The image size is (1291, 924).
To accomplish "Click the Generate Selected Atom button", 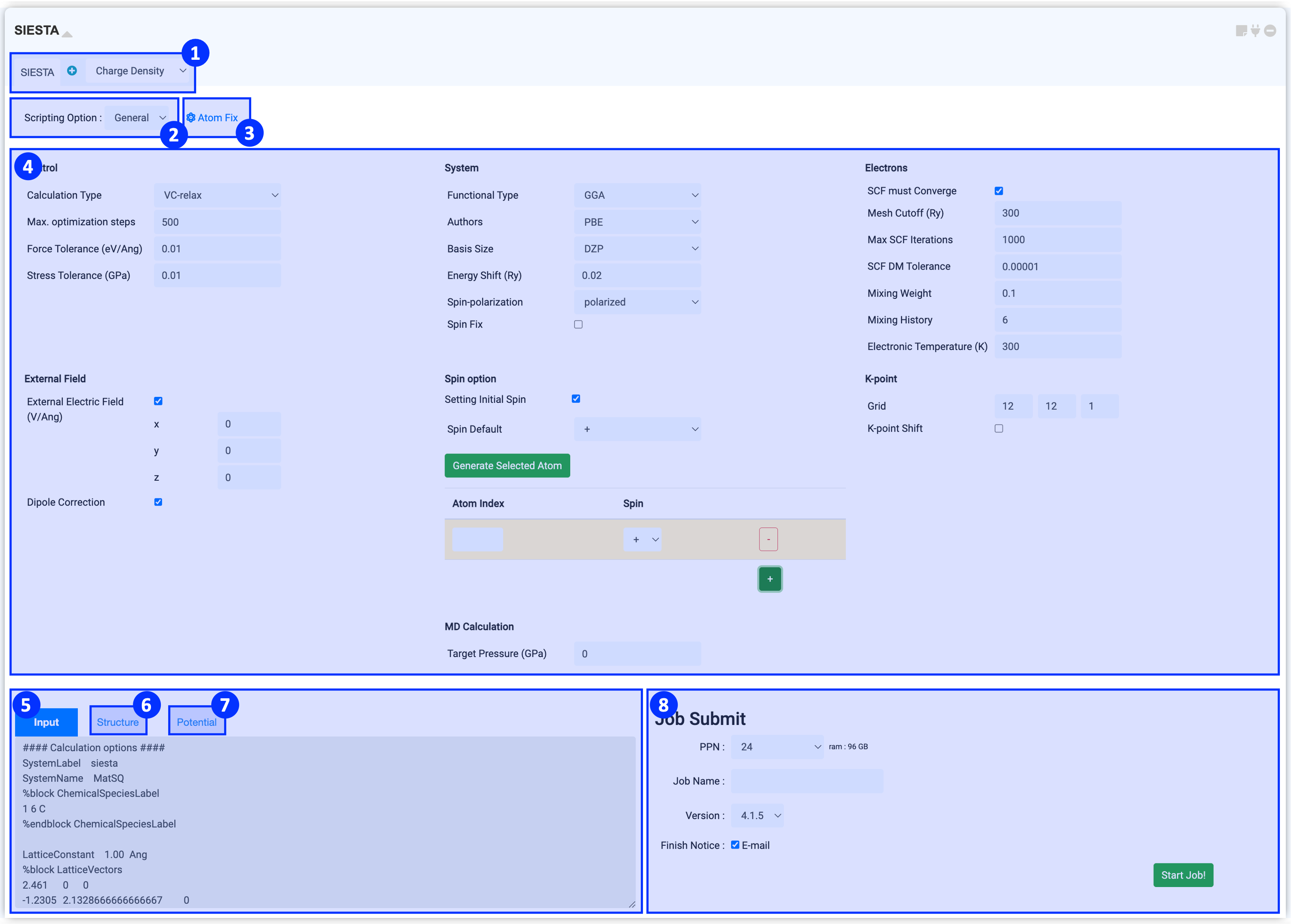I will pos(507,465).
